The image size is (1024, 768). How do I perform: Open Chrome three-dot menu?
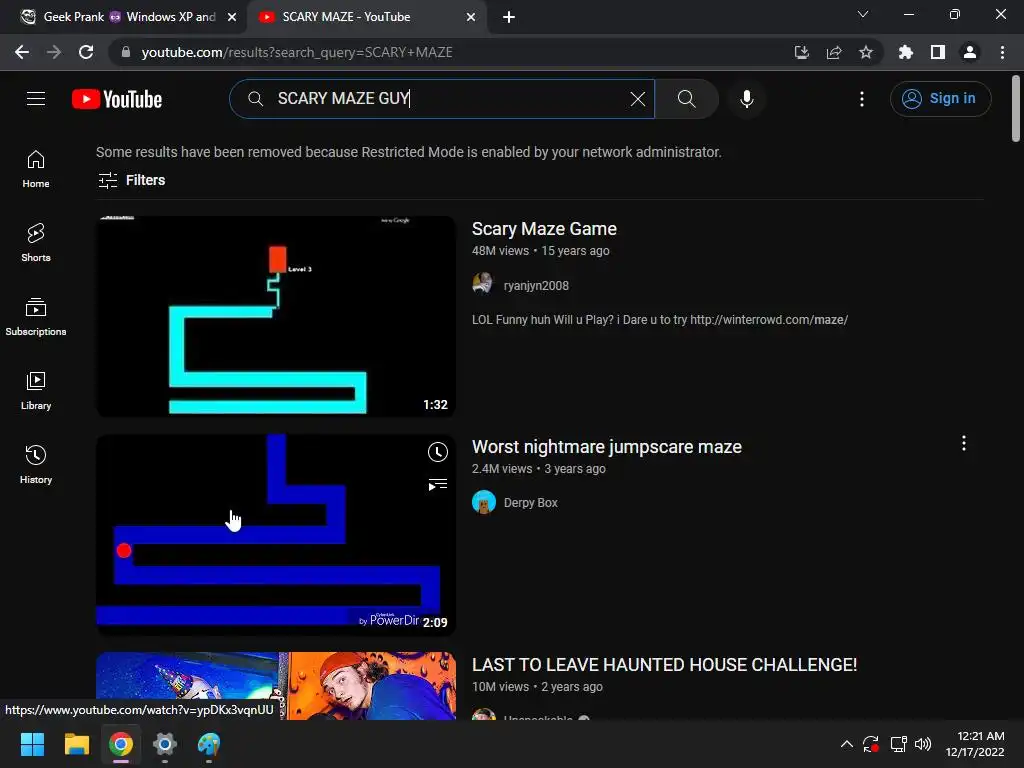pyautogui.click(x=1002, y=52)
